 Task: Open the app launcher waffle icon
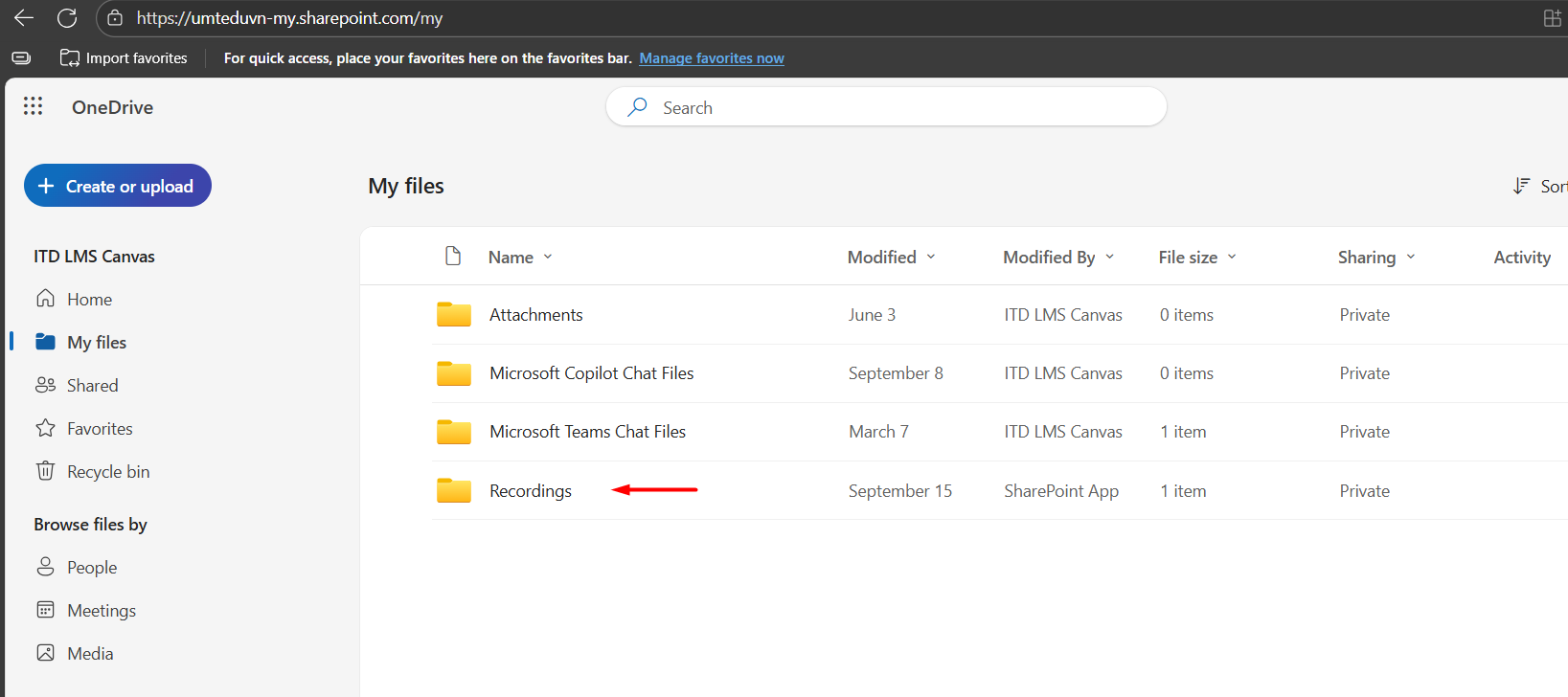pyautogui.click(x=33, y=106)
